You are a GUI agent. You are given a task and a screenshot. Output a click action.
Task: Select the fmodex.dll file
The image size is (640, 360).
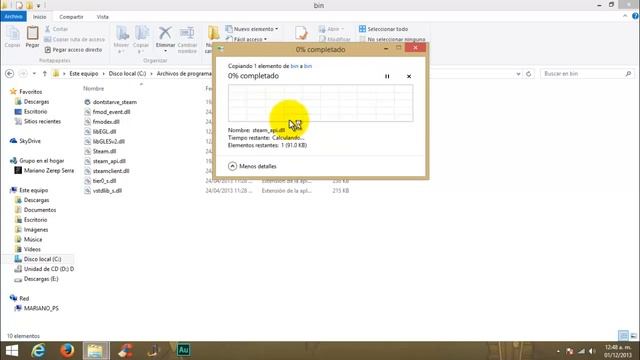click(102, 122)
